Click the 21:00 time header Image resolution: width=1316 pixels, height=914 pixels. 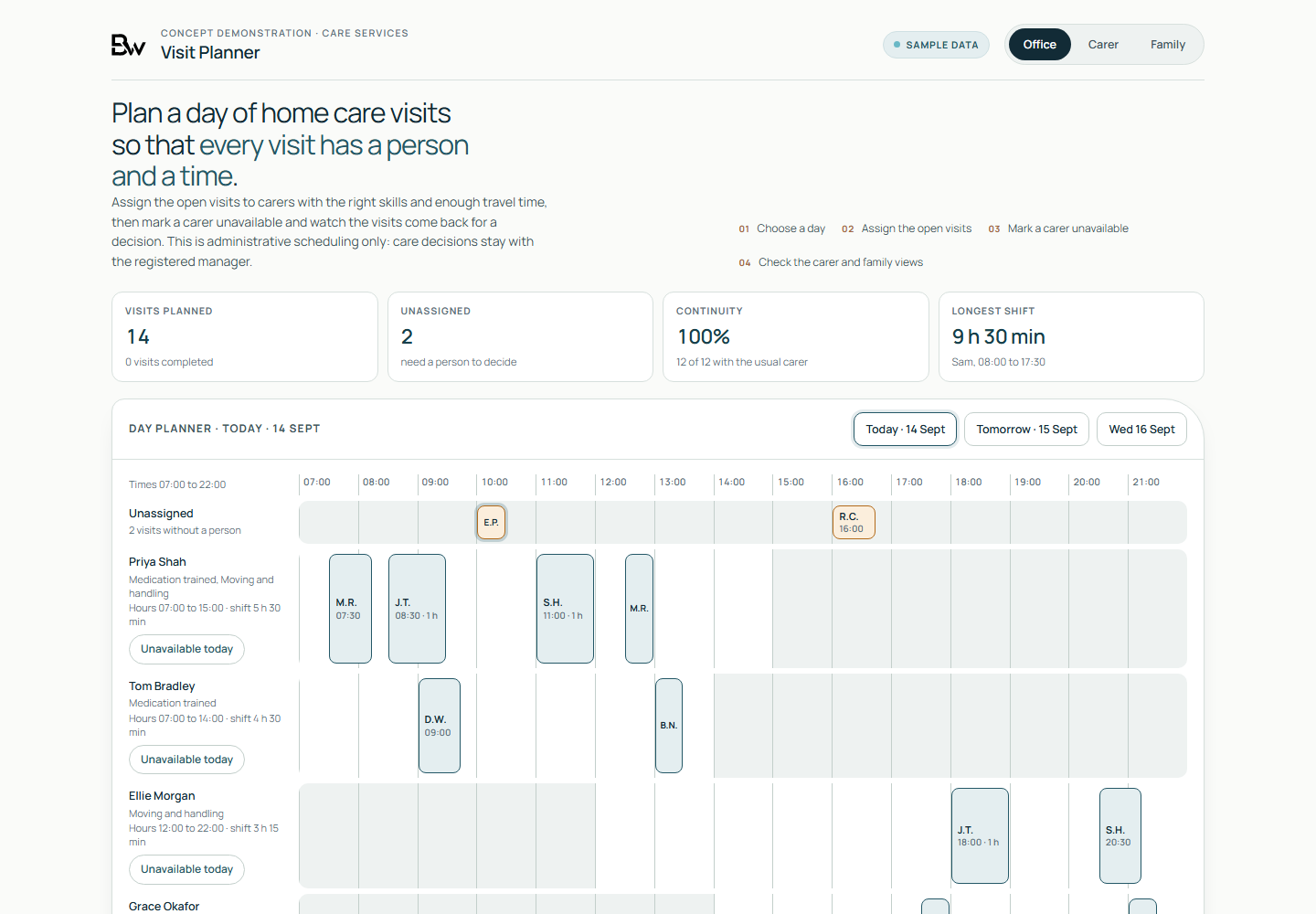coord(1146,483)
